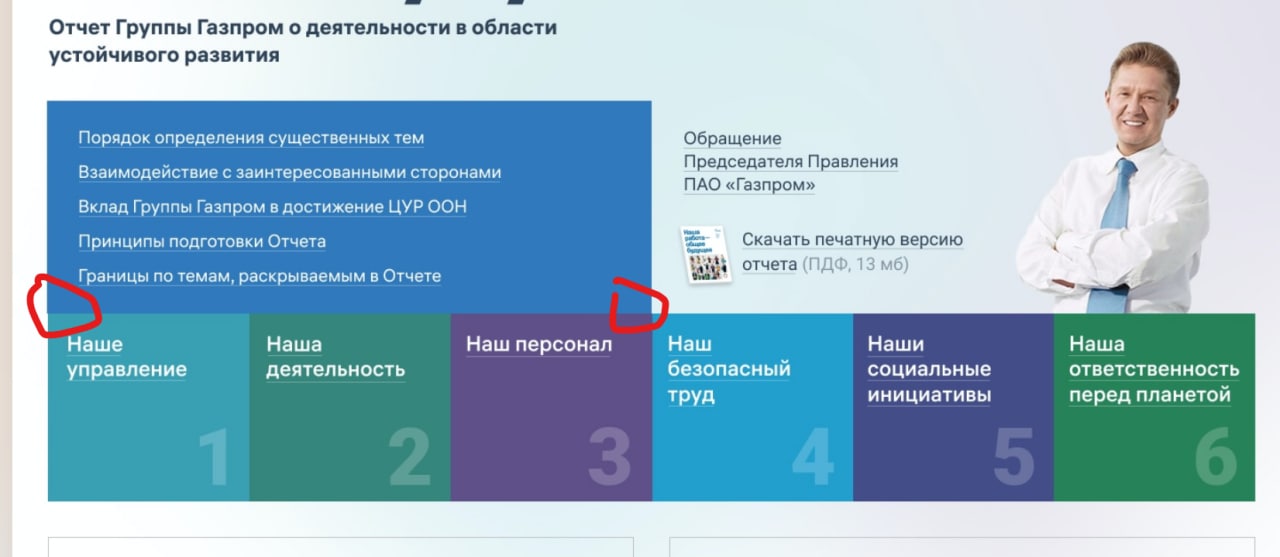Viewport: 1280px width, 557px height.
Task: Open Вклад Группы Газпром в достижение ЦУР ООН
Action: tap(273, 207)
